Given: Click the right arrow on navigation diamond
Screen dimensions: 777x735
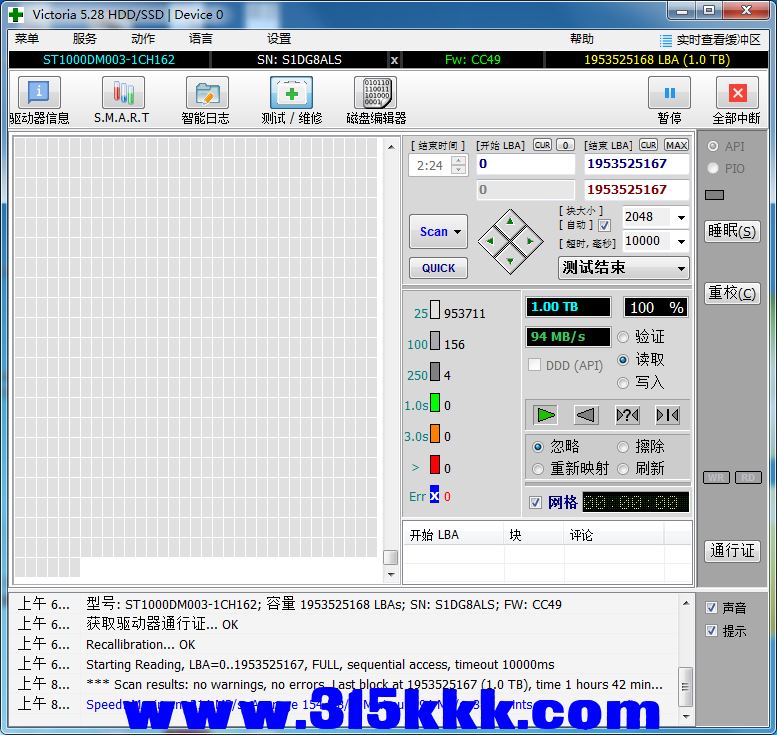Looking at the screenshot, I should [x=530, y=241].
